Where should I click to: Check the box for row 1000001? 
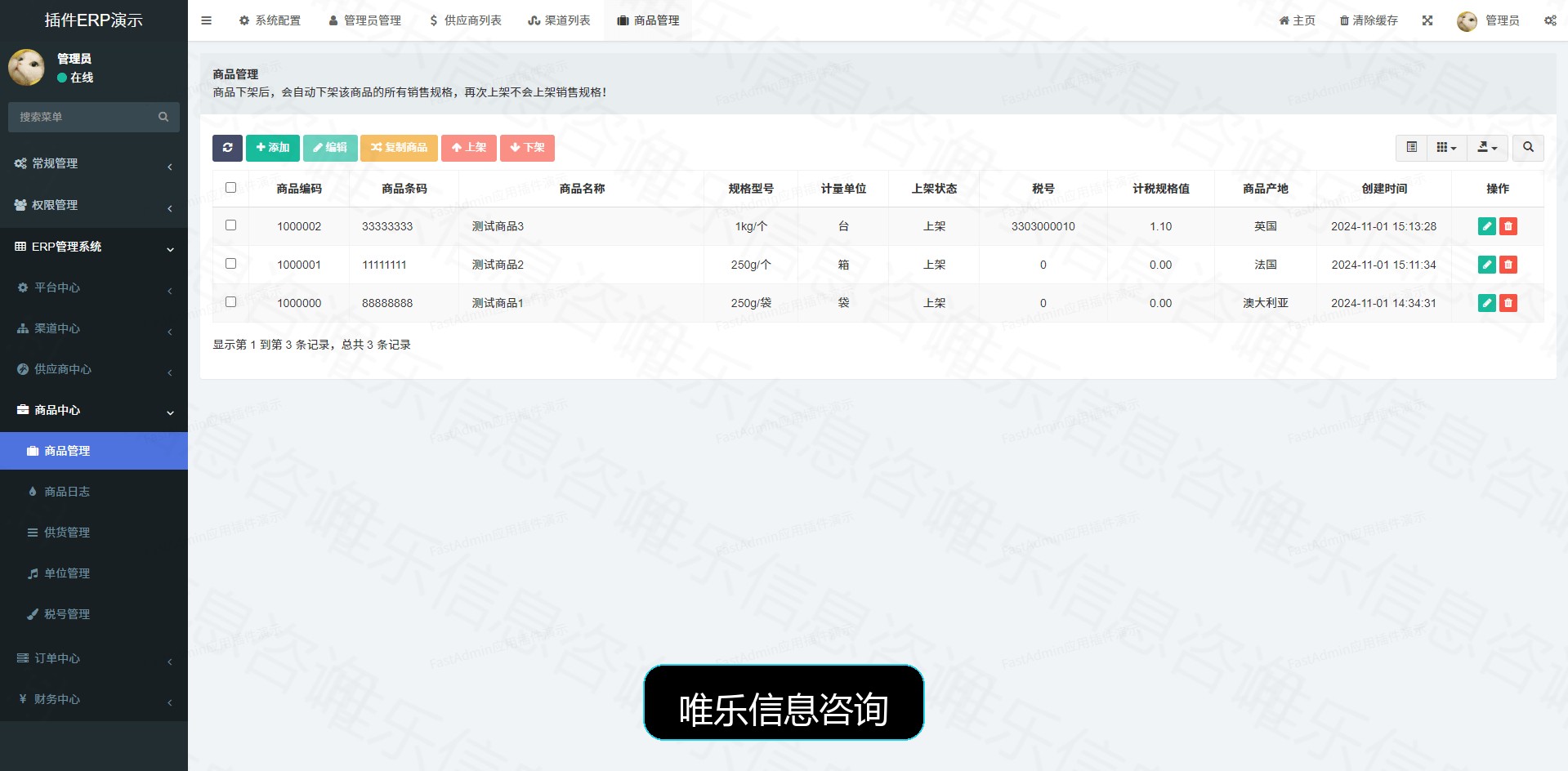click(x=230, y=264)
